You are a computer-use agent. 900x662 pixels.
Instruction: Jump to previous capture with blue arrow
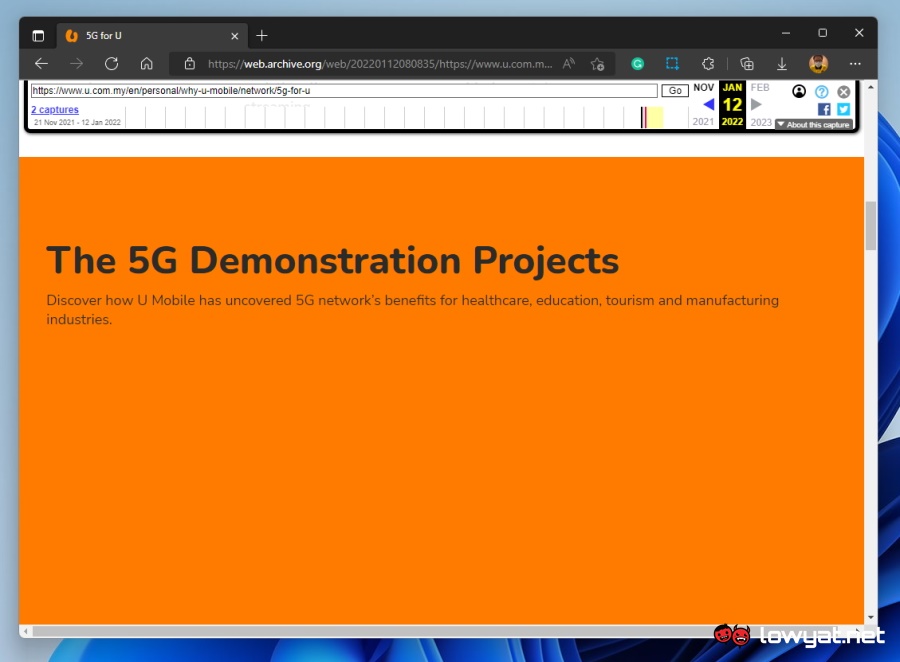point(708,104)
